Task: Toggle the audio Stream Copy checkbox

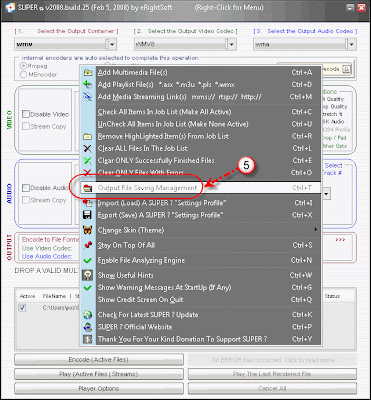Action: pyautogui.click(x=26, y=200)
